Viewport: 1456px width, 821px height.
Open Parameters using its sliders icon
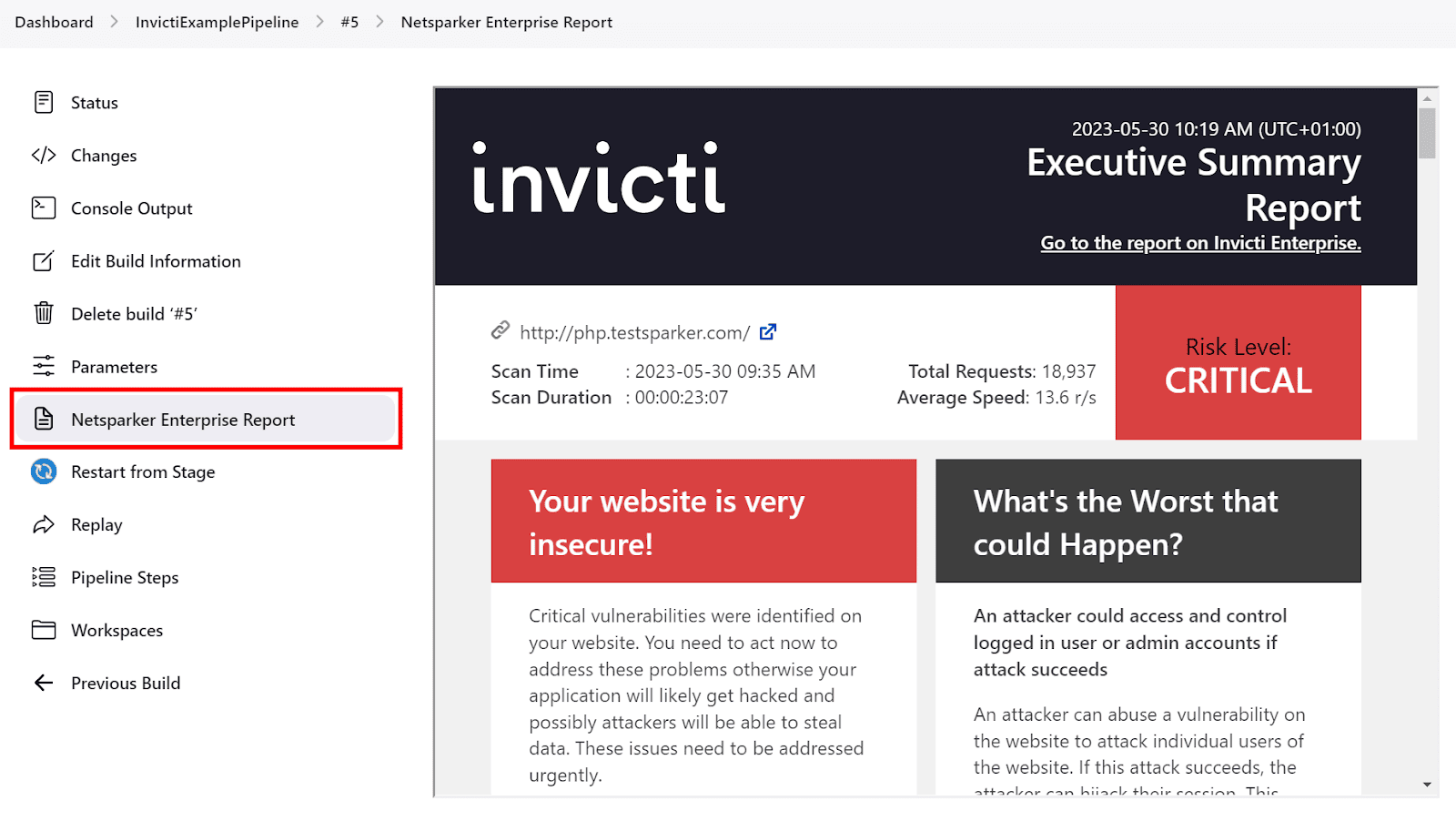pyautogui.click(x=43, y=366)
